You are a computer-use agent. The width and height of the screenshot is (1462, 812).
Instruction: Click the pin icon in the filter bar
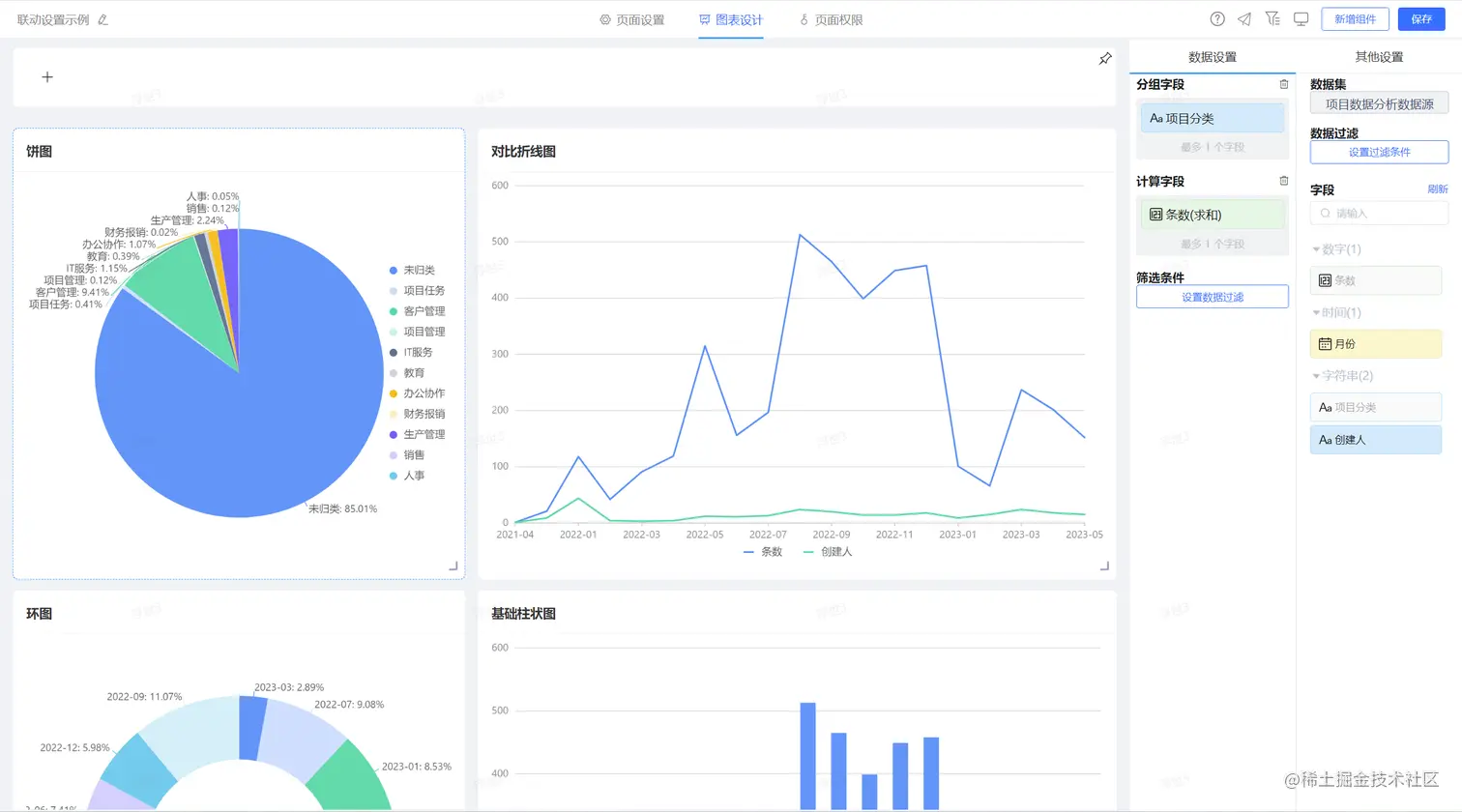[1105, 59]
